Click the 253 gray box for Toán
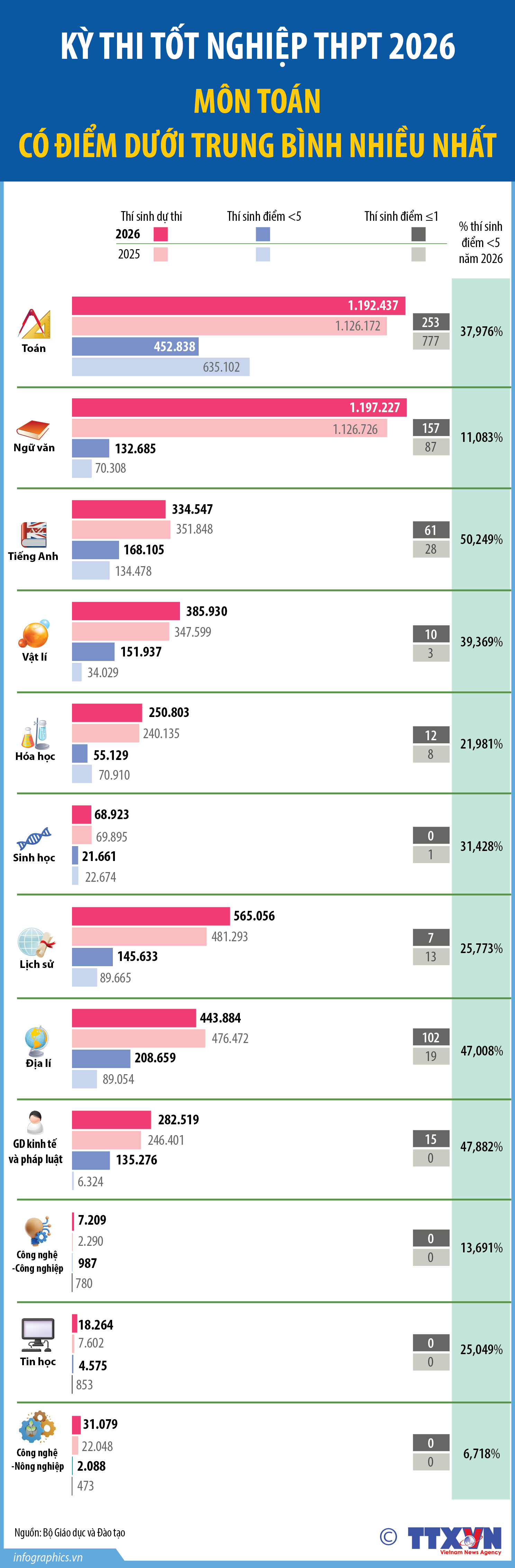Screen dimensions: 515x1568 431,321
